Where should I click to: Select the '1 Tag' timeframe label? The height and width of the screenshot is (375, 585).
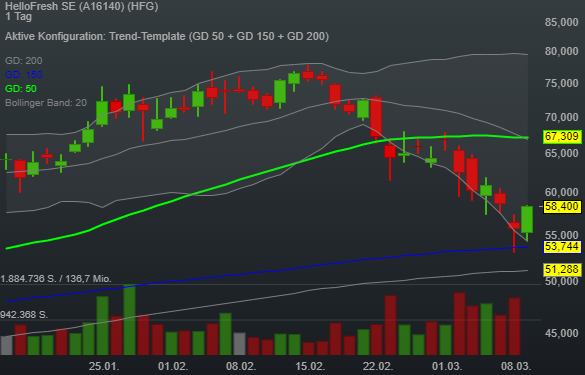(x=19, y=16)
